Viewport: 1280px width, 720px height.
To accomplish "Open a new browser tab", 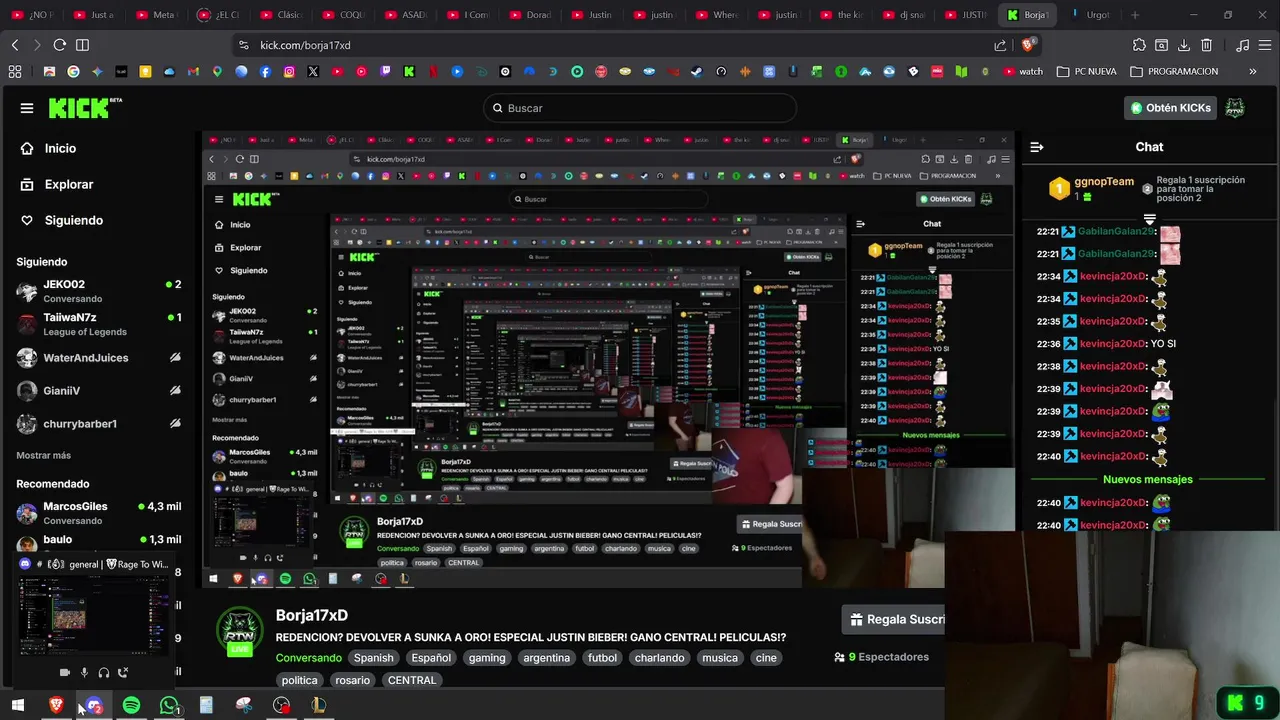I will (x=1135, y=15).
